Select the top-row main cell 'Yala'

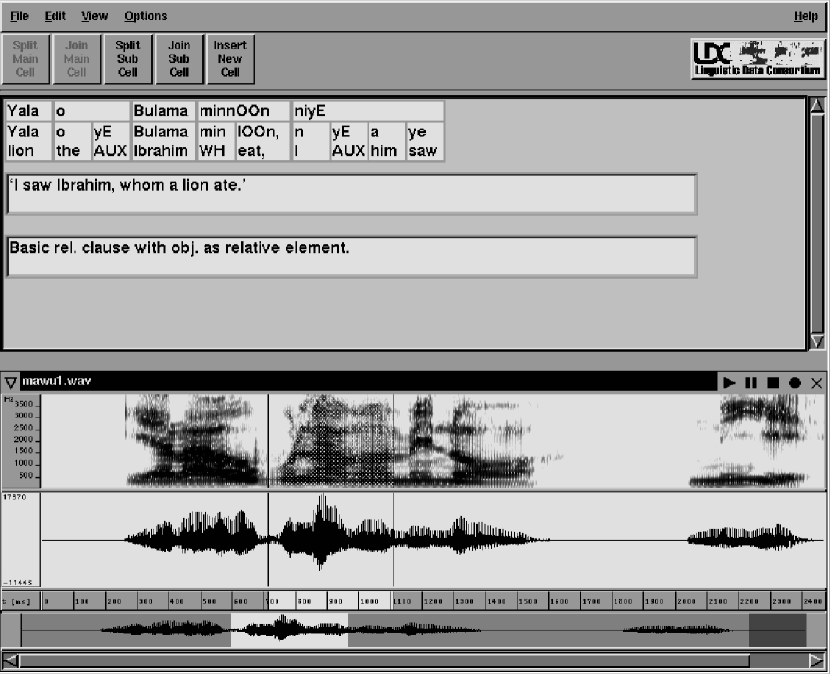(29, 111)
